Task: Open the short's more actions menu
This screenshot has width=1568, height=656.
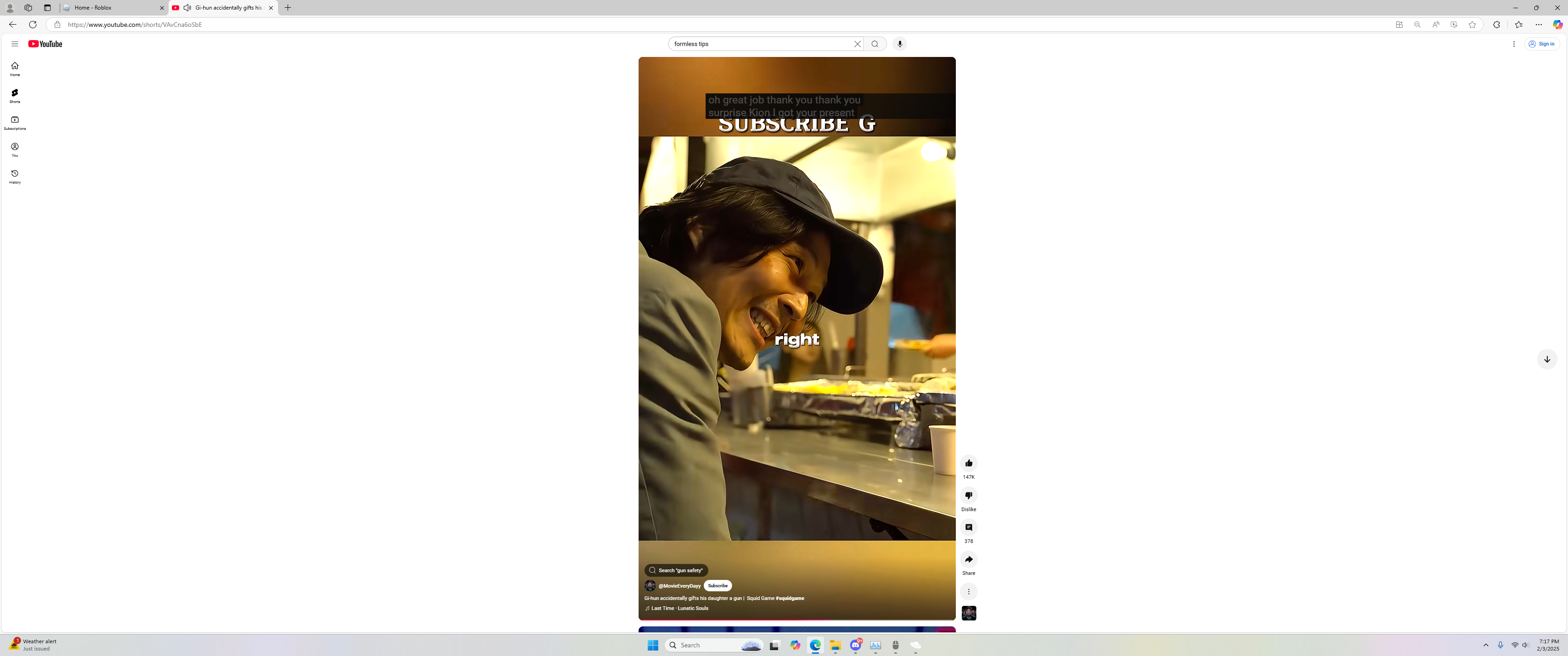Action: (x=969, y=591)
